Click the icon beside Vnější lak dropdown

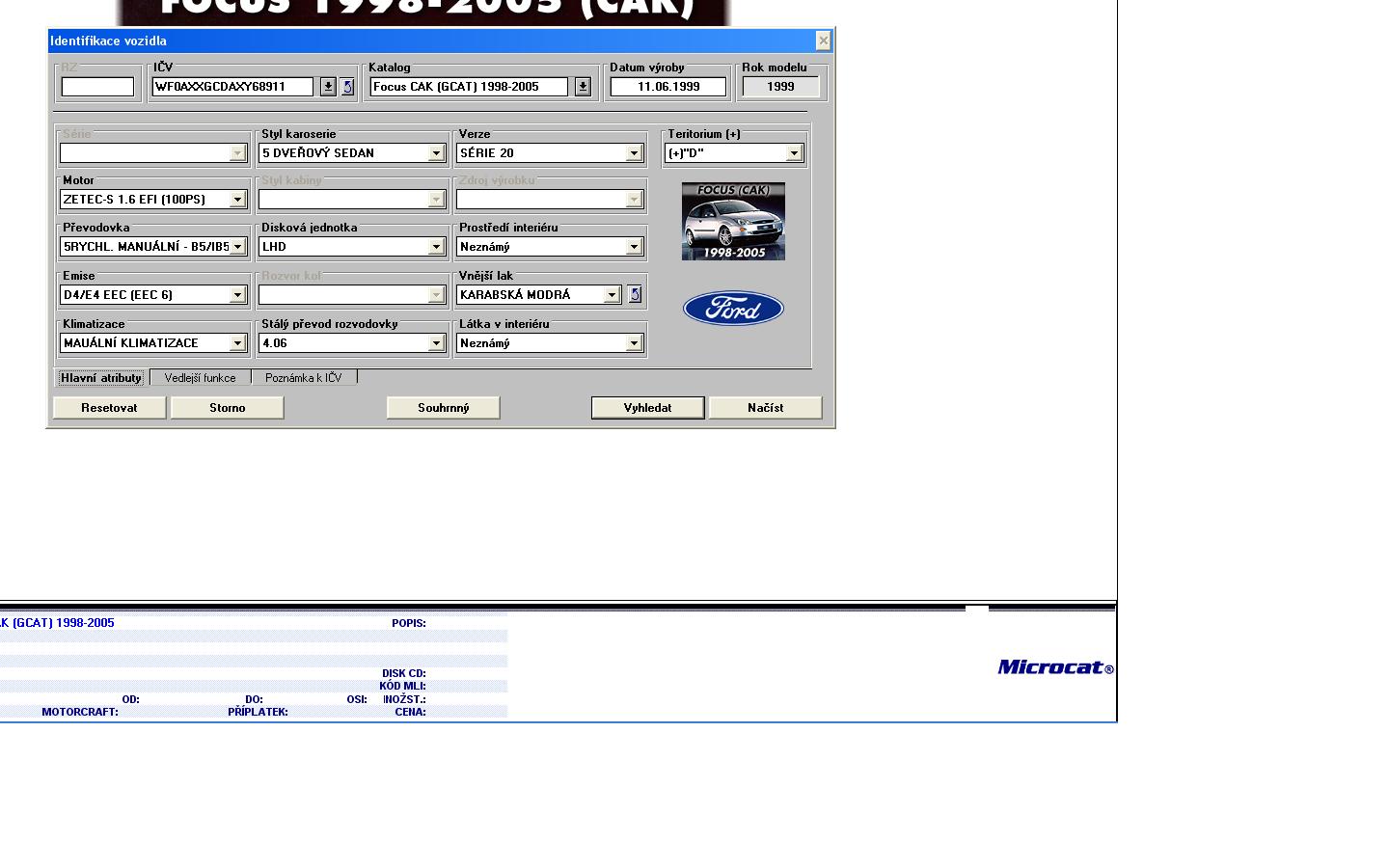click(635, 295)
